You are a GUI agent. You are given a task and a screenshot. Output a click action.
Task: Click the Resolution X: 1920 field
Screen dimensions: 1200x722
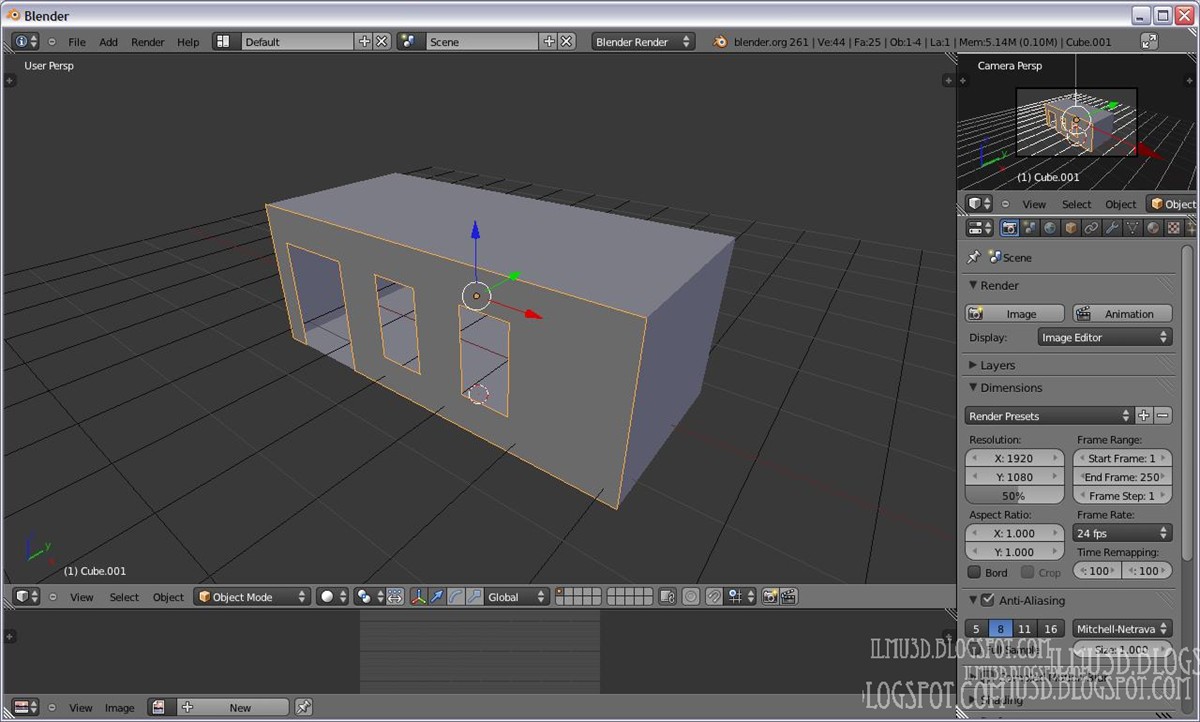(1014, 458)
